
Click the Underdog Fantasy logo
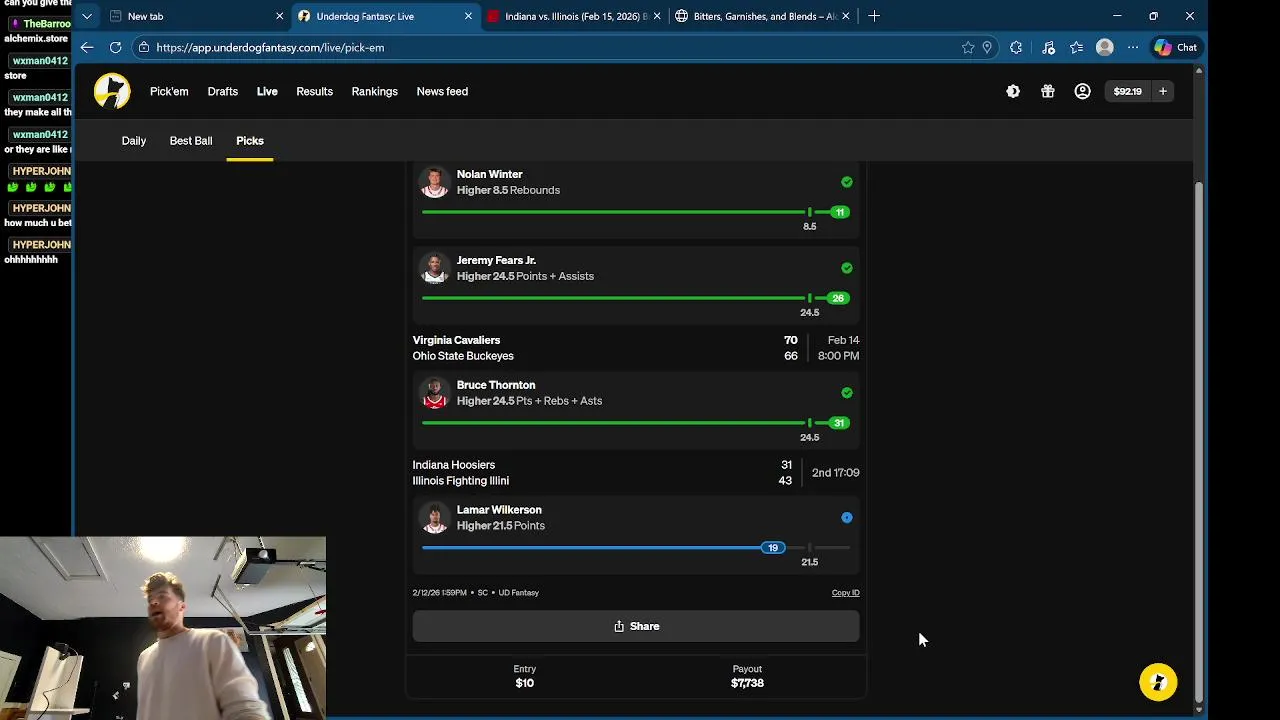coord(112,91)
